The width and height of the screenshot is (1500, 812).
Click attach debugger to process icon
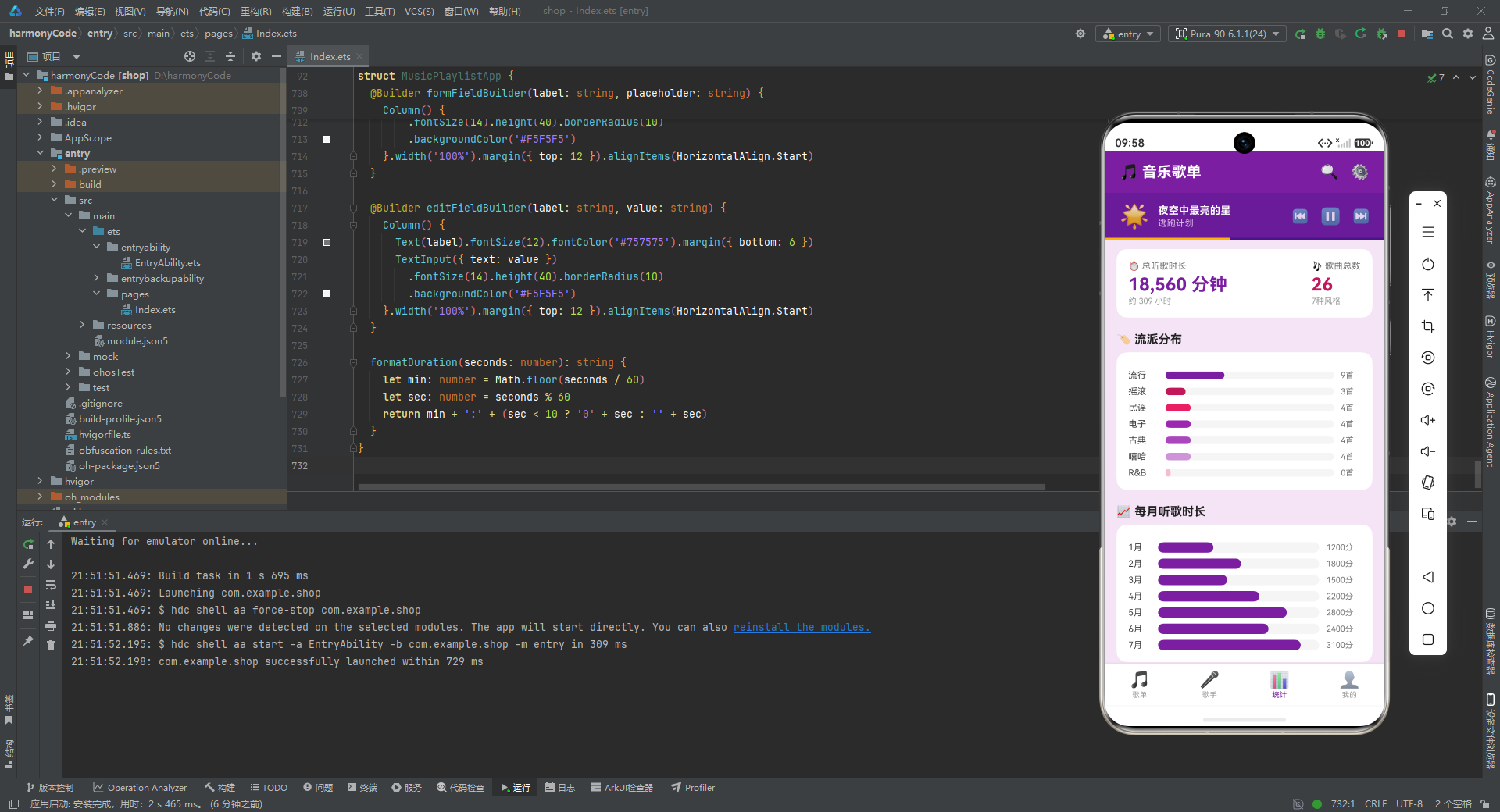click(x=1381, y=34)
